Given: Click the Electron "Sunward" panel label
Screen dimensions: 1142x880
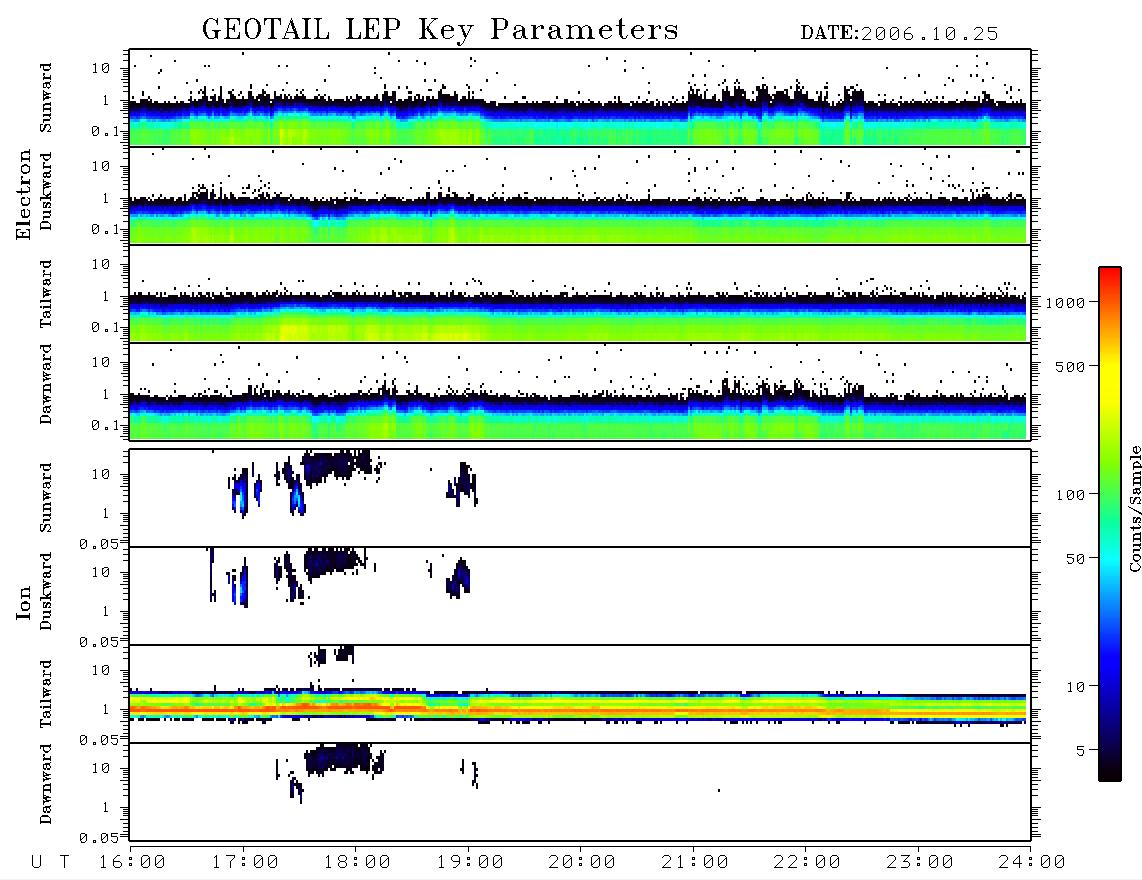Looking at the screenshot, I should click(x=46, y=98).
